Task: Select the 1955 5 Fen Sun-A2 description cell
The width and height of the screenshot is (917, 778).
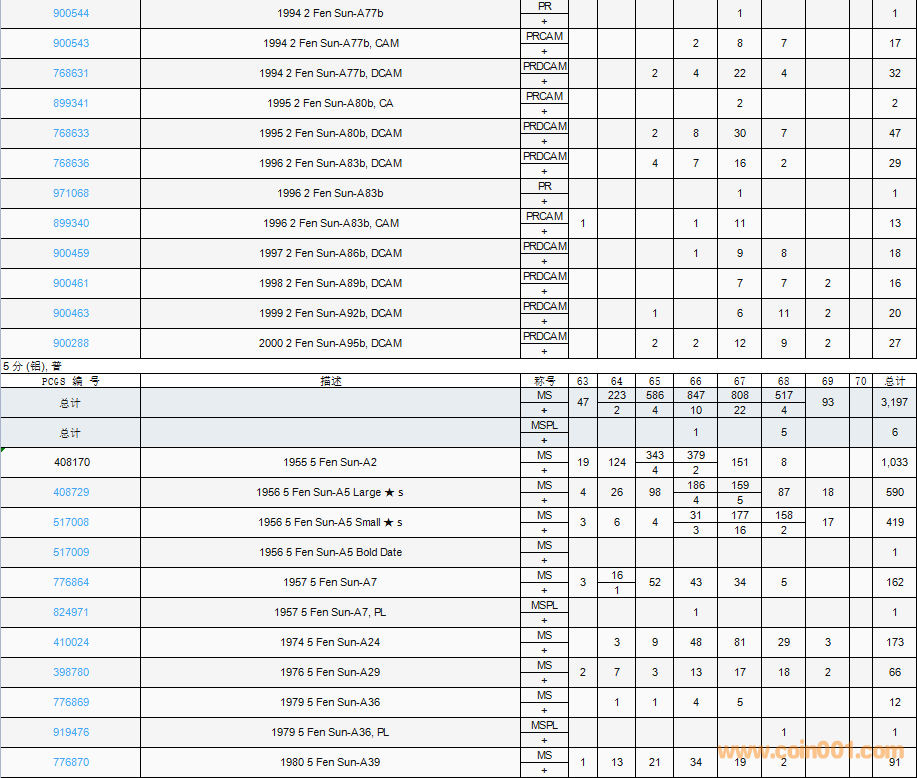Action: (x=330, y=462)
